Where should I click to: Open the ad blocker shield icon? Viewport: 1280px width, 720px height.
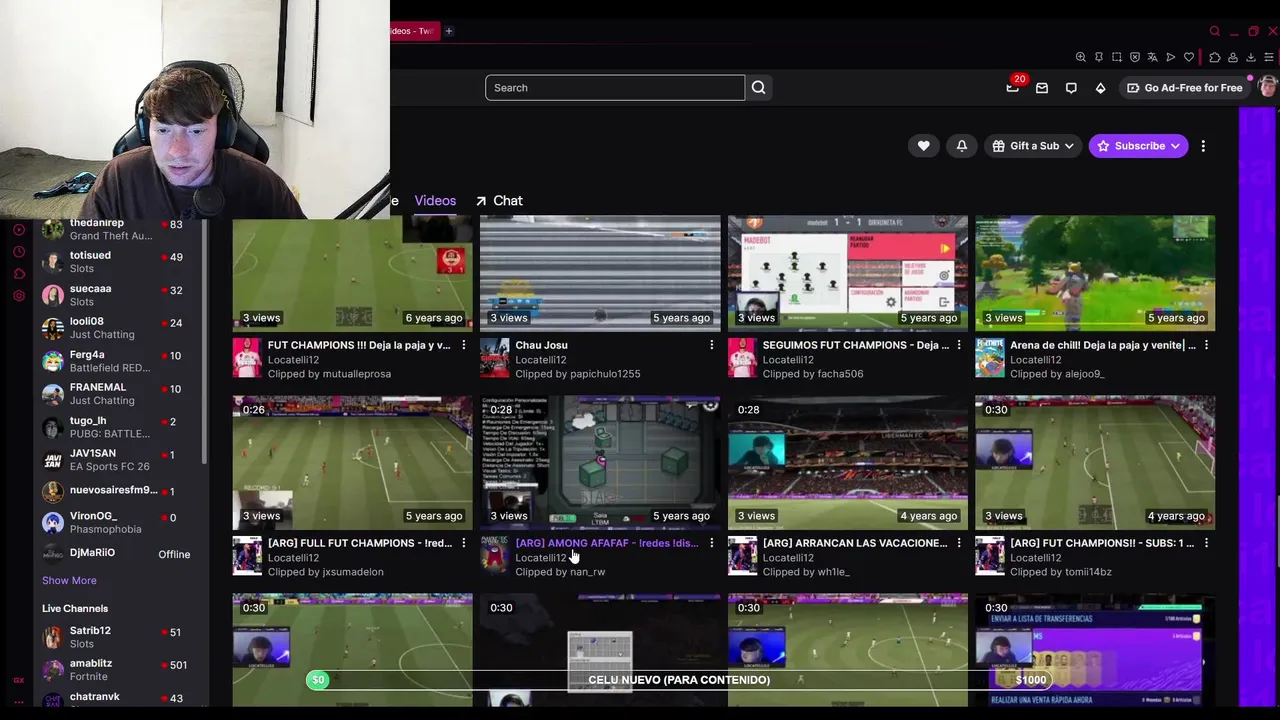[x=1135, y=57]
